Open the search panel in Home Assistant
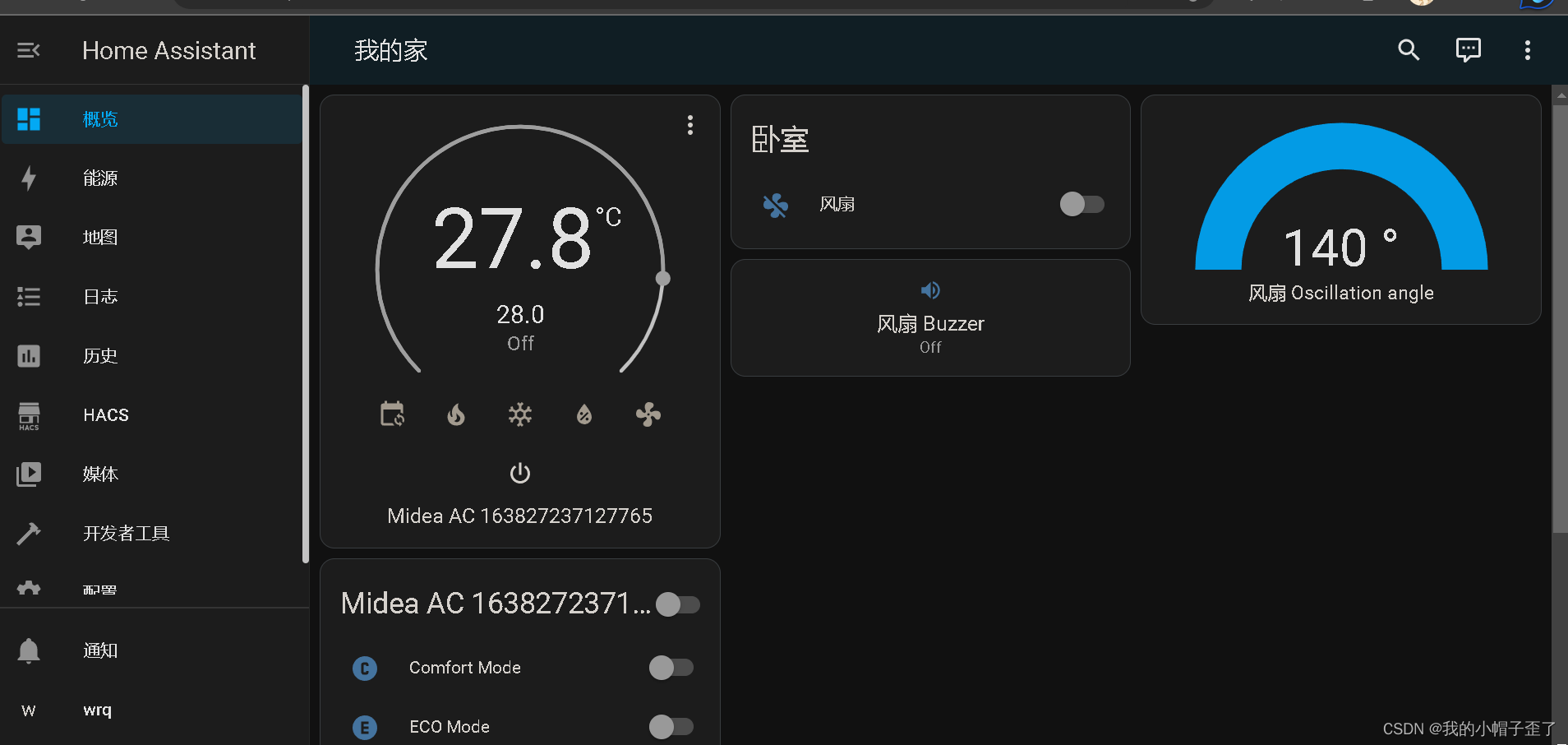1568x745 pixels. (x=1409, y=50)
